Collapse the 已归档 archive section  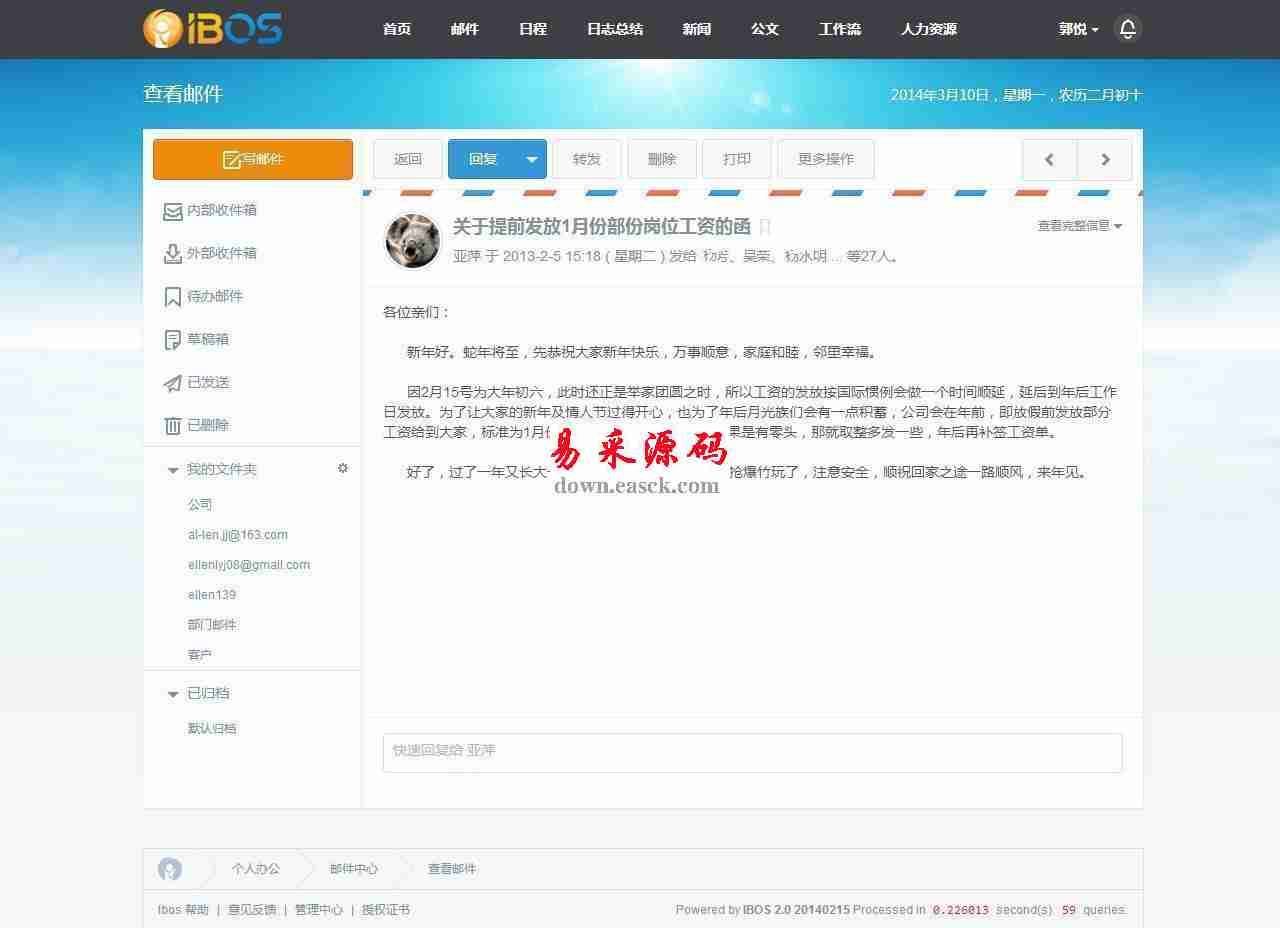(x=173, y=694)
